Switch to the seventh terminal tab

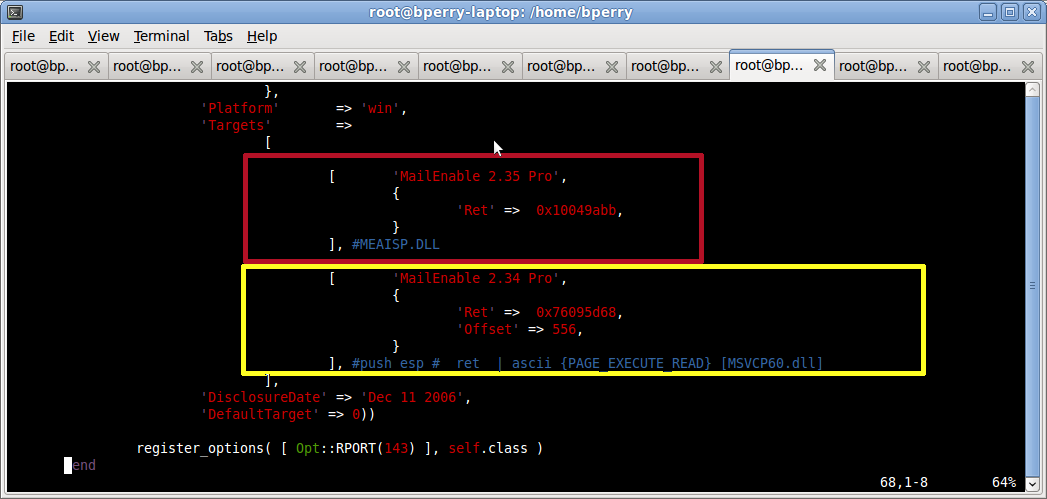(x=677, y=67)
